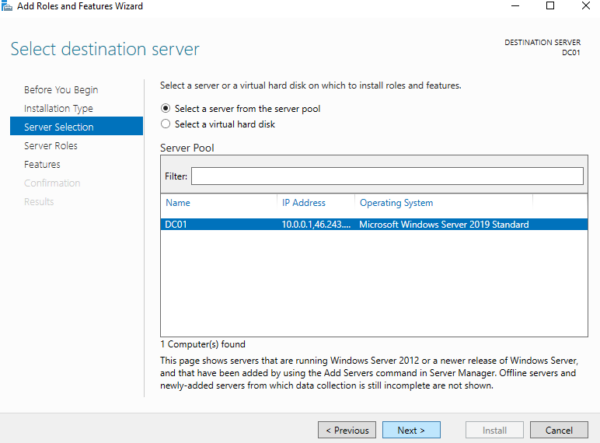Jump to the Server Roles step
This screenshot has width=600, height=443.
pos(51,146)
